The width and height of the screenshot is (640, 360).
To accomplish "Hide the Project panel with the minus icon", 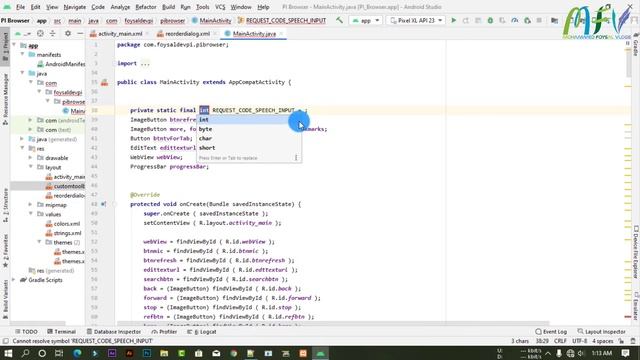I will point(80,33).
